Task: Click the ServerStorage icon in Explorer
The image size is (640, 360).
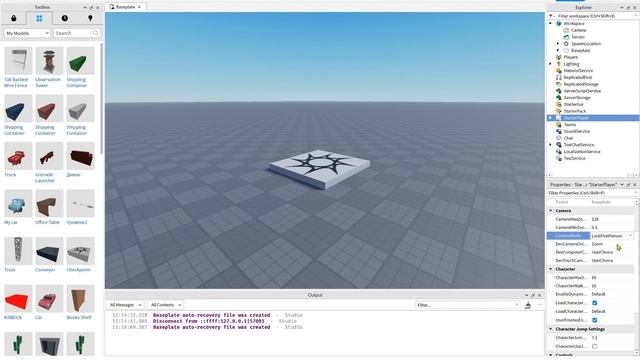Action: (559, 98)
